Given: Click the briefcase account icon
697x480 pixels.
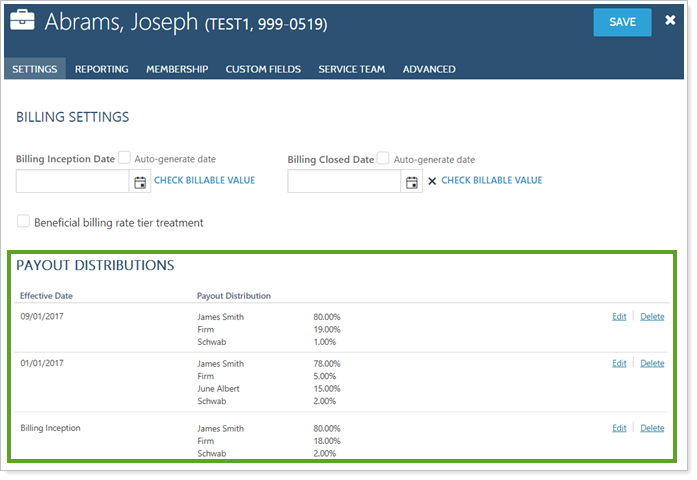Looking at the screenshot, I should (x=24, y=23).
